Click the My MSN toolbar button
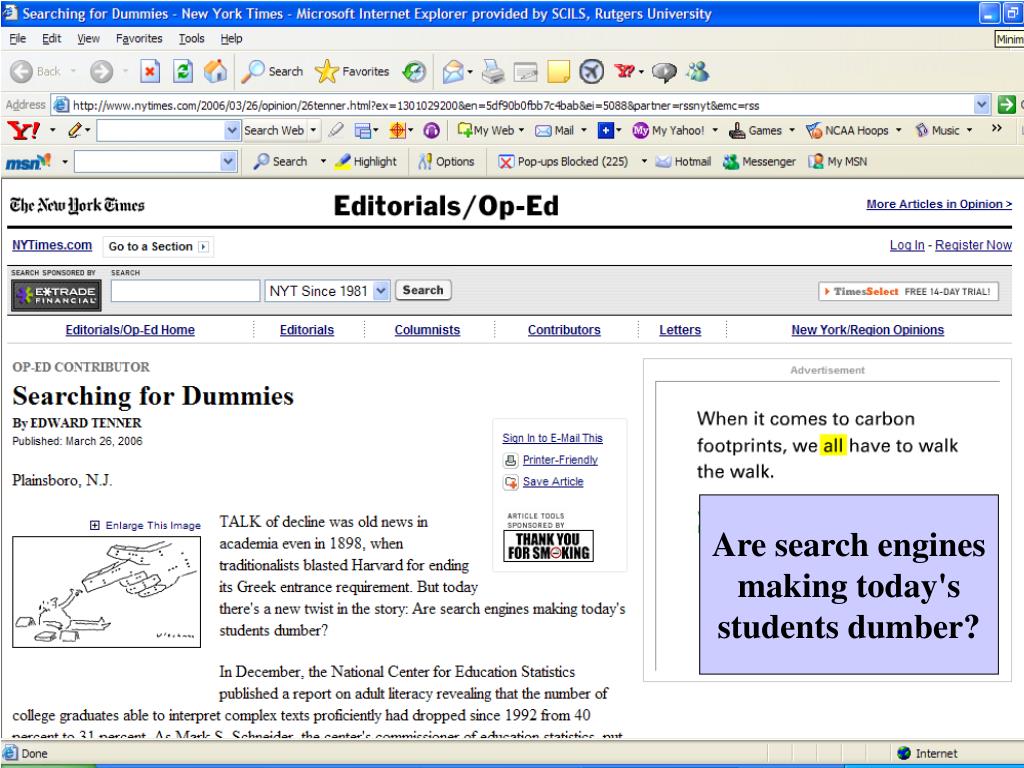The image size is (1024, 768). 838,161
